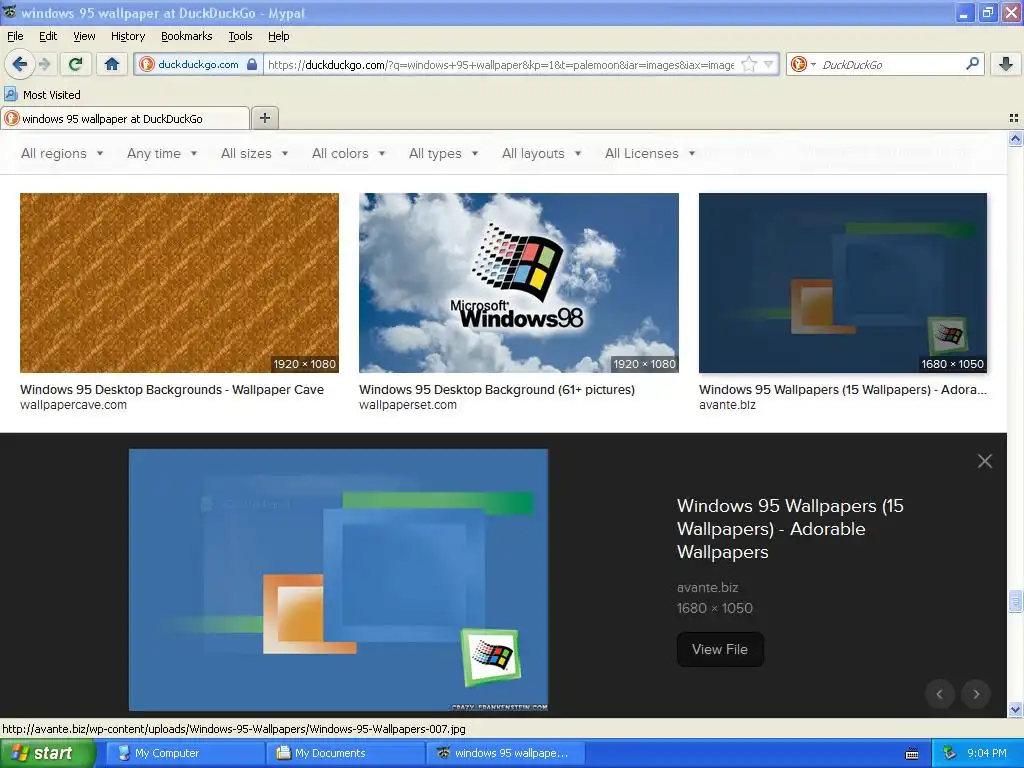The height and width of the screenshot is (768, 1024).
Task: Expand the All types filter
Action: pyautogui.click(x=443, y=153)
